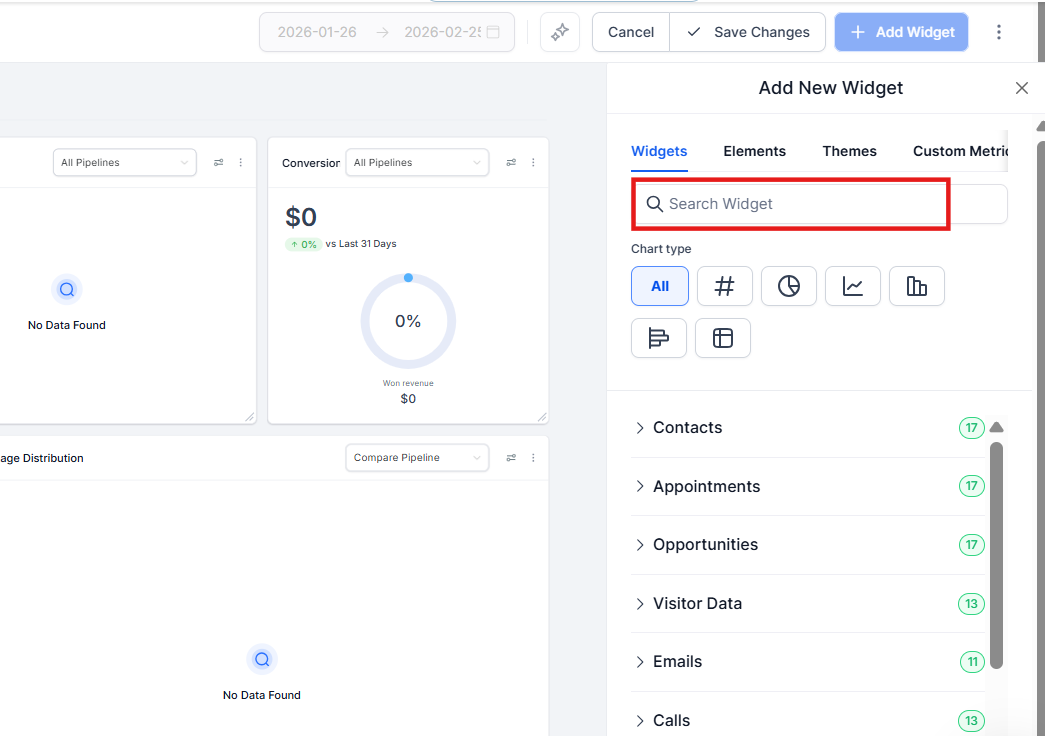The height and width of the screenshot is (736, 1045).
Task: Switch to the Themes tab
Action: tap(849, 151)
